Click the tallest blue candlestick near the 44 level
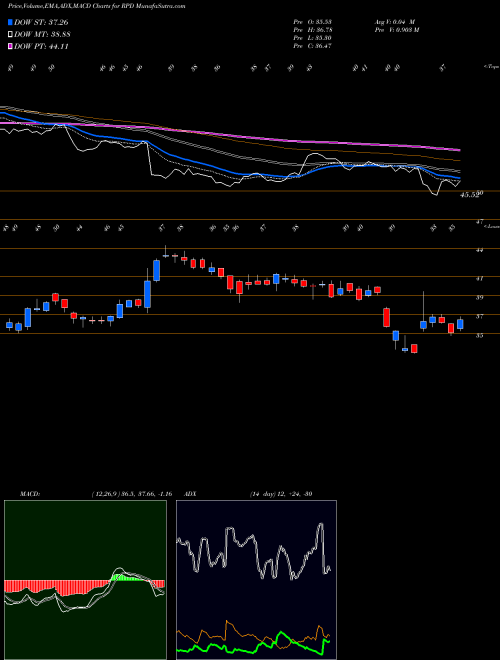Viewport: 500px width, 660px height. click(x=157, y=270)
